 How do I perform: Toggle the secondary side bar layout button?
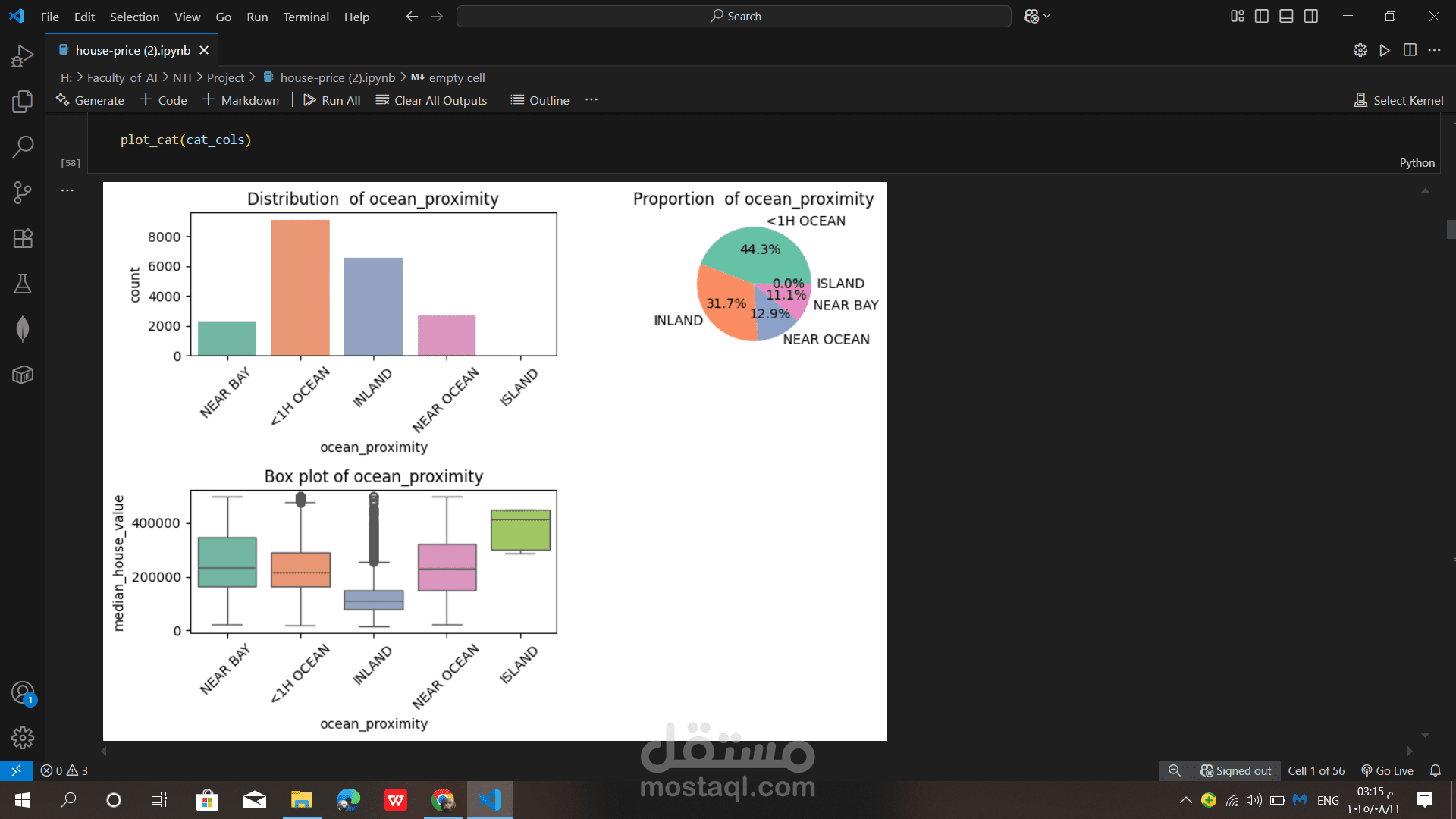point(1311,17)
